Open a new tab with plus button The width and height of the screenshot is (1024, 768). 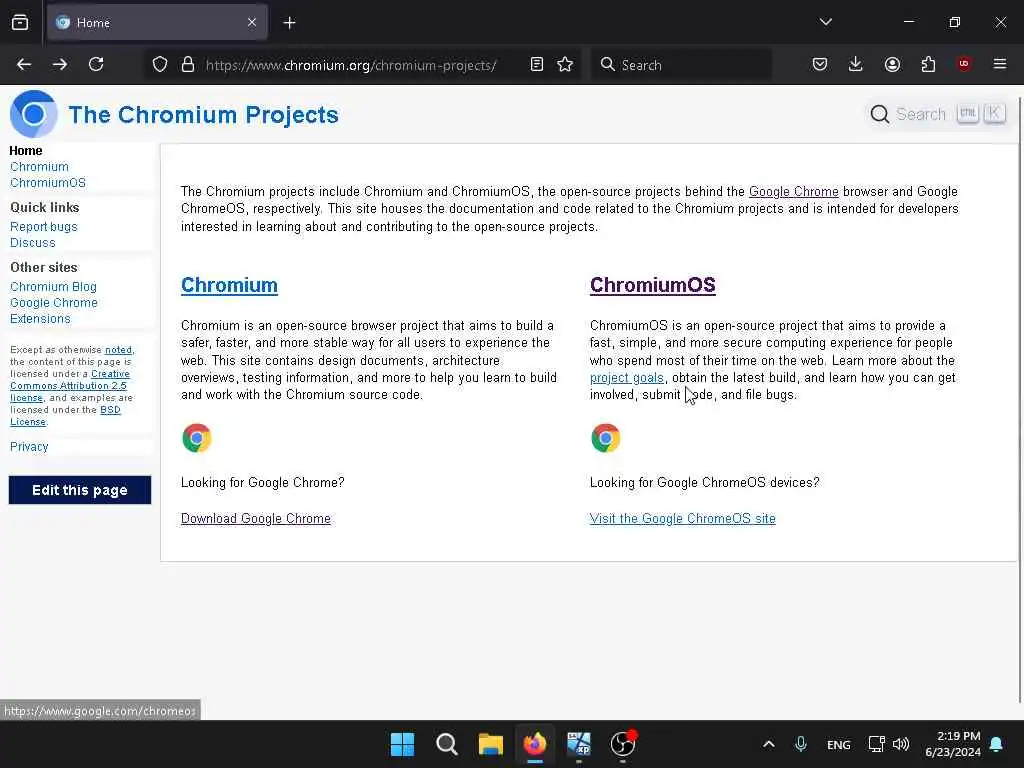[289, 23]
